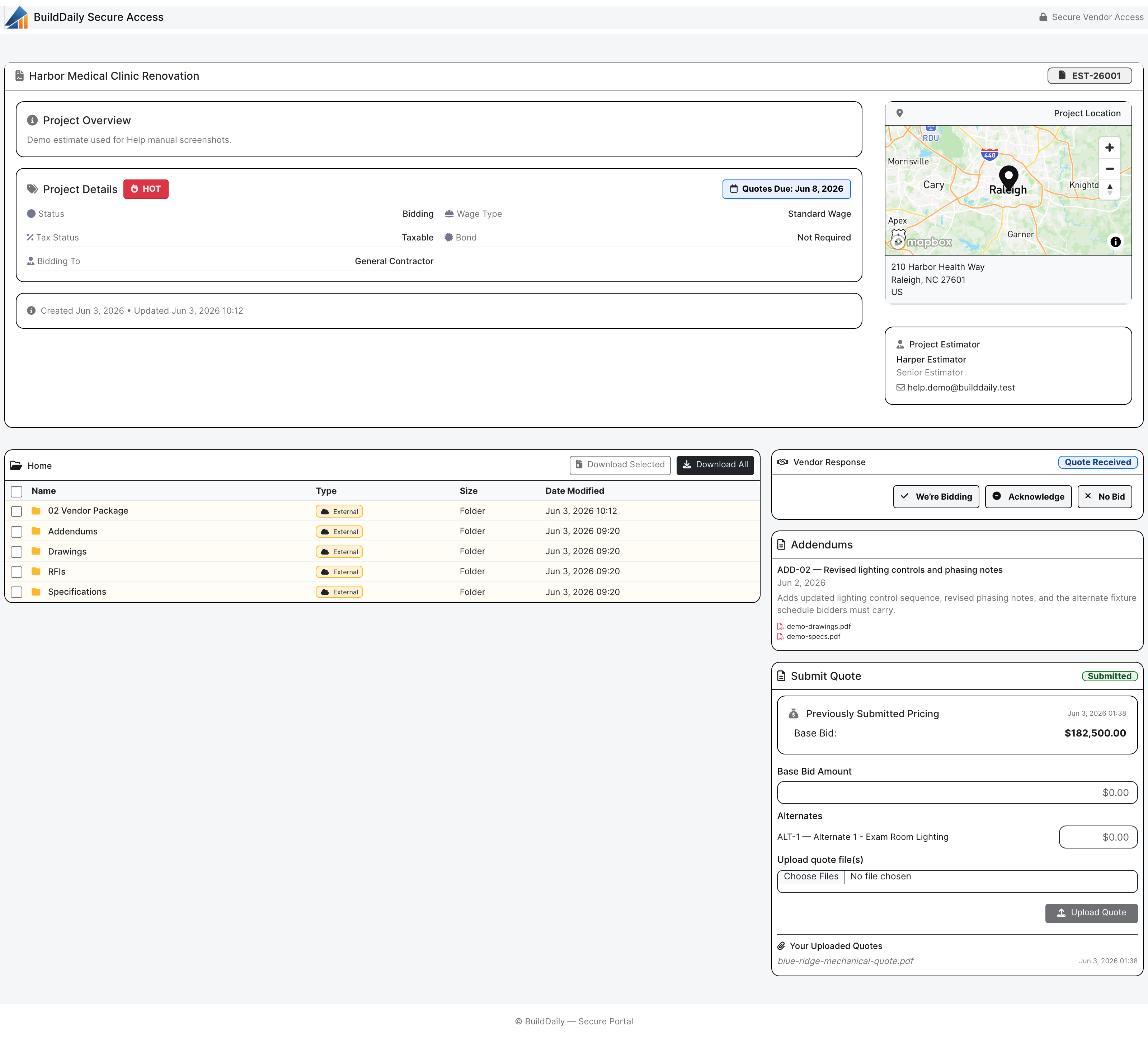Open blue-ridge-mechanical-quote.pdf

point(845,961)
